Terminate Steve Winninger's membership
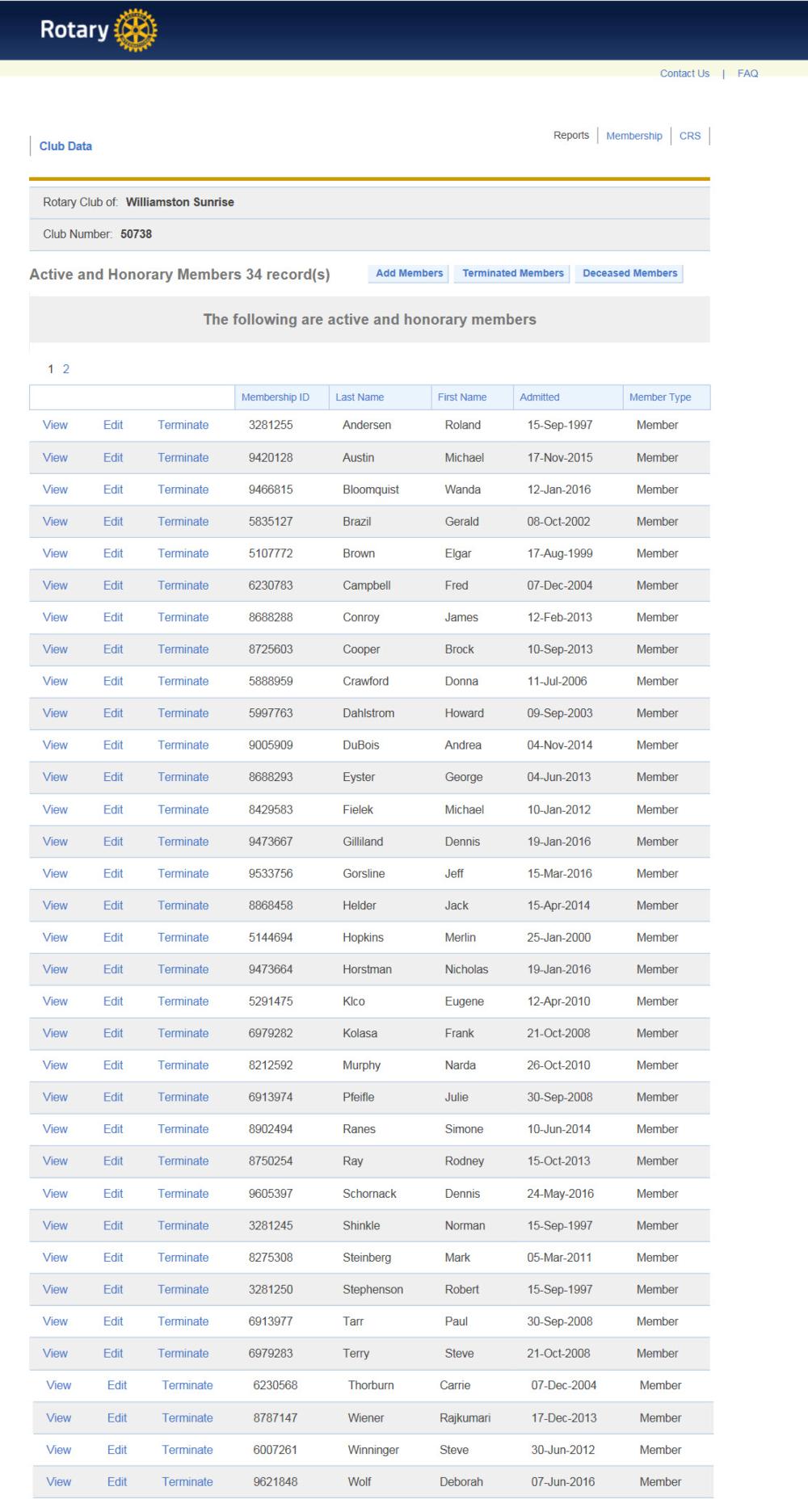808x1512 pixels. pos(187,1450)
